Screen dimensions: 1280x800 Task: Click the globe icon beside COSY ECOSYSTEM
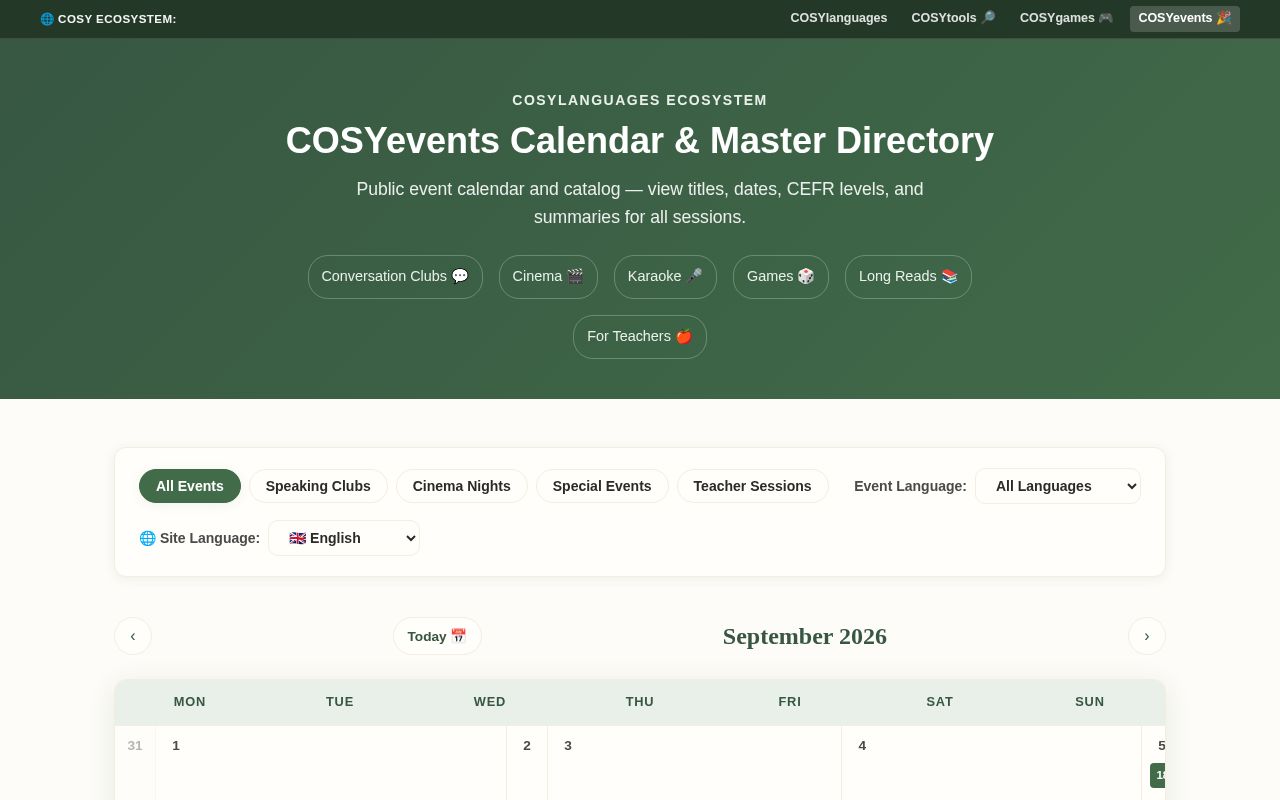[47, 19]
